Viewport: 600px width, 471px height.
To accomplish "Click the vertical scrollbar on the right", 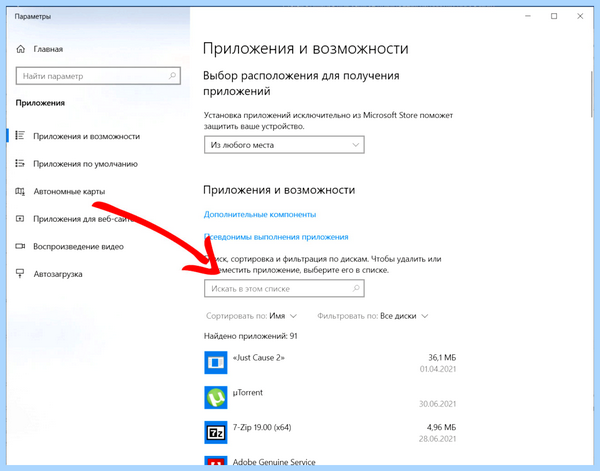I will (x=592, y=94).
